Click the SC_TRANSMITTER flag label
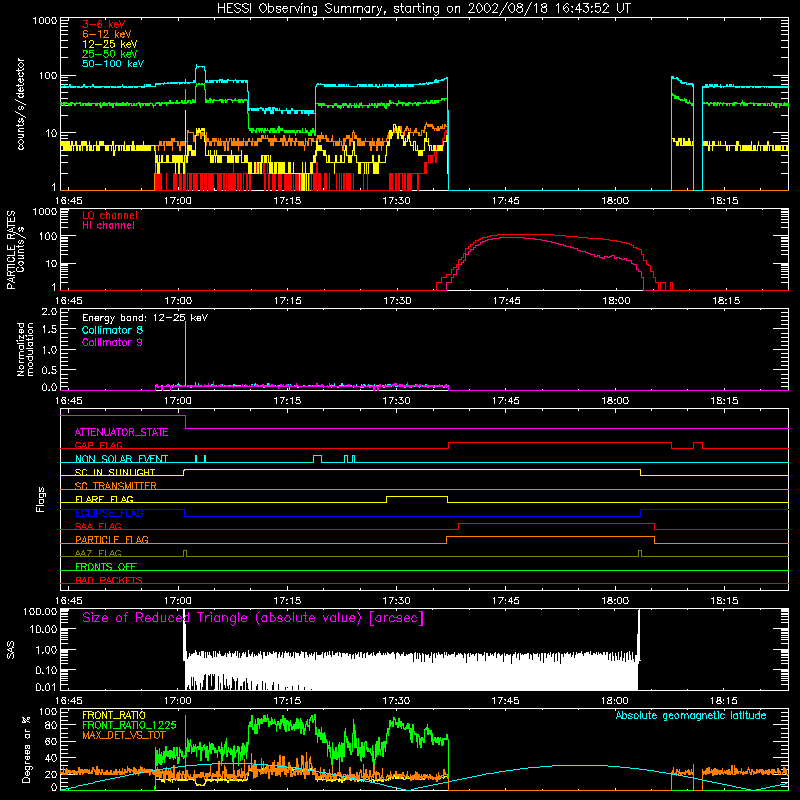 pos(115,486)
